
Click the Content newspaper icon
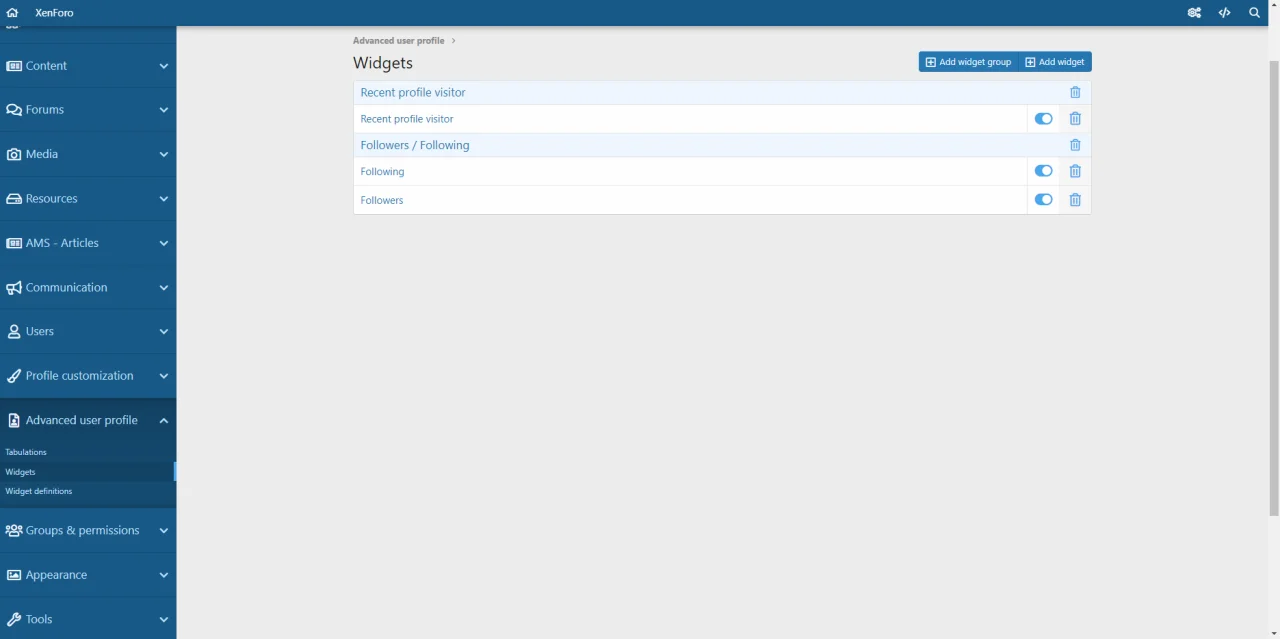tap(14, 66)
